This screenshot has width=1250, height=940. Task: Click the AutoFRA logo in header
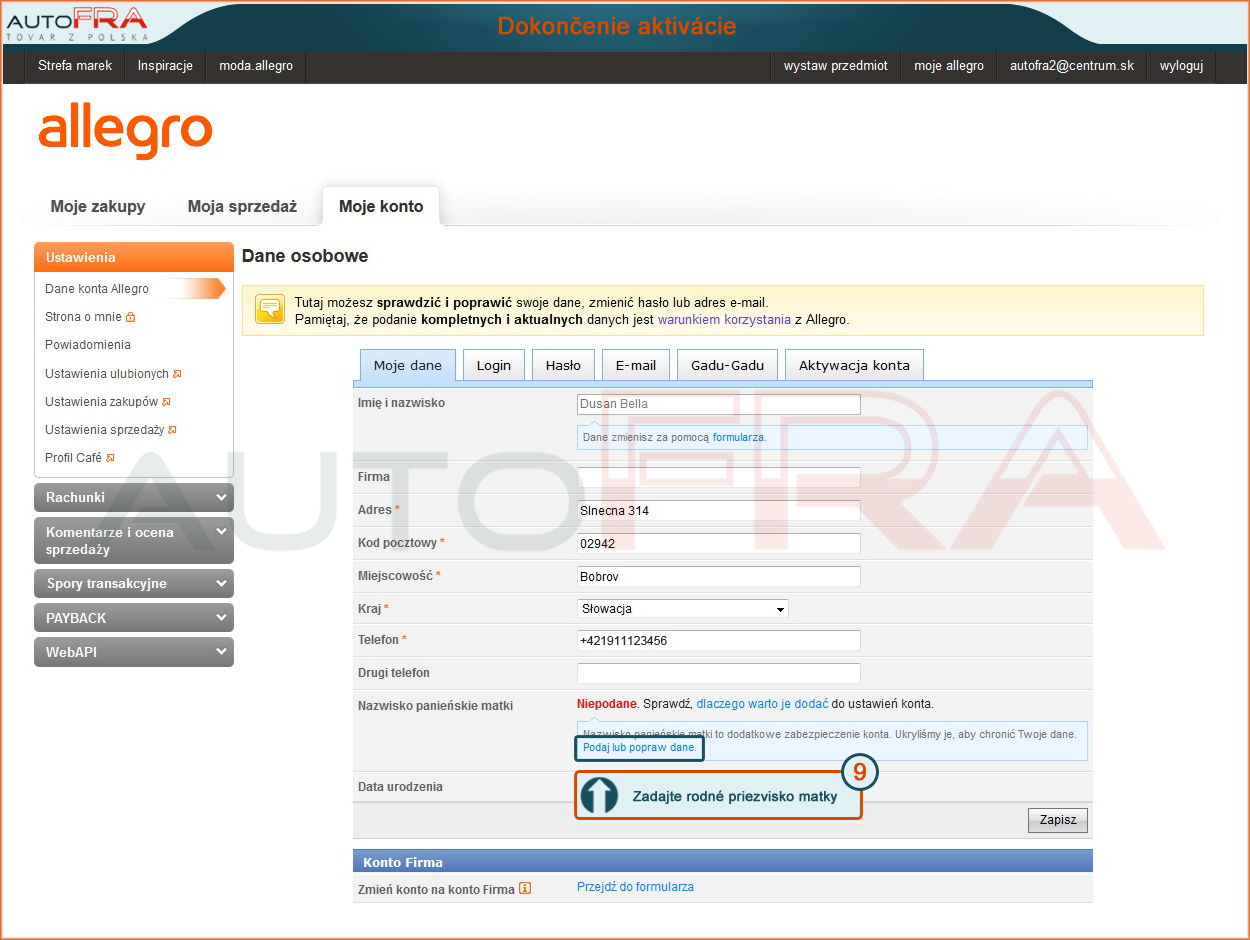click(x=77, y=23)
